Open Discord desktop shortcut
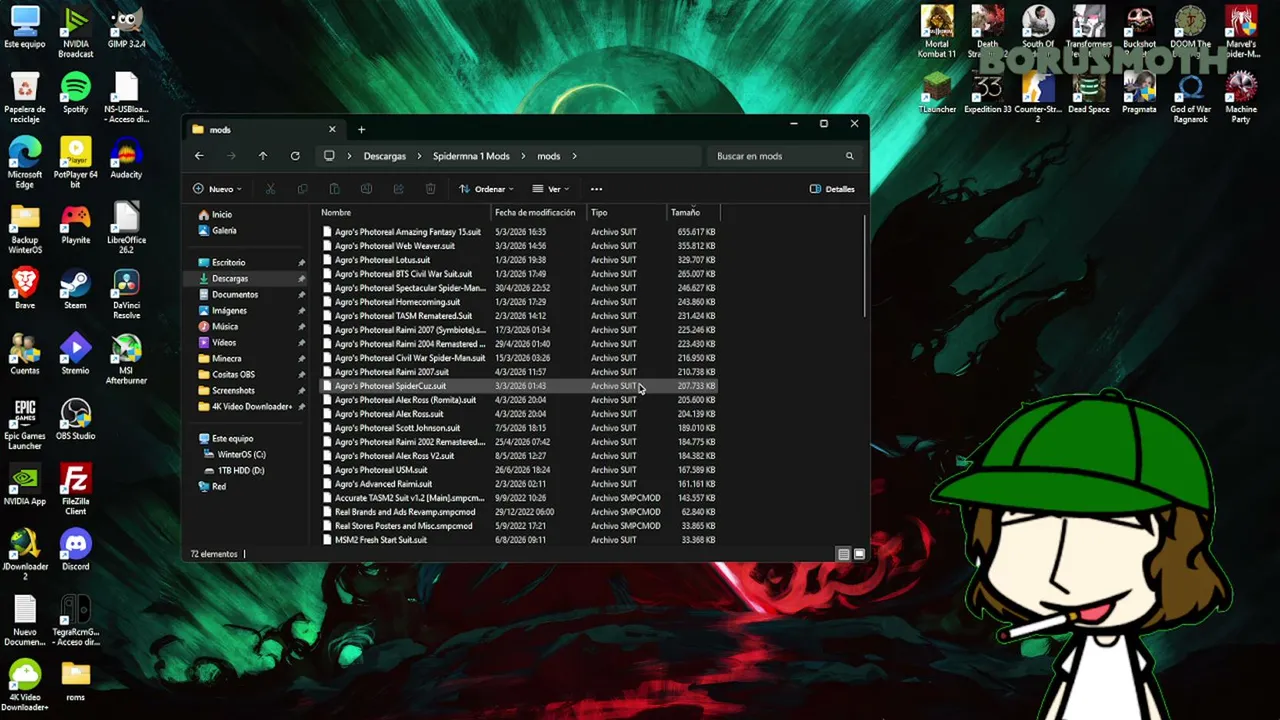 tap(76, 550)
